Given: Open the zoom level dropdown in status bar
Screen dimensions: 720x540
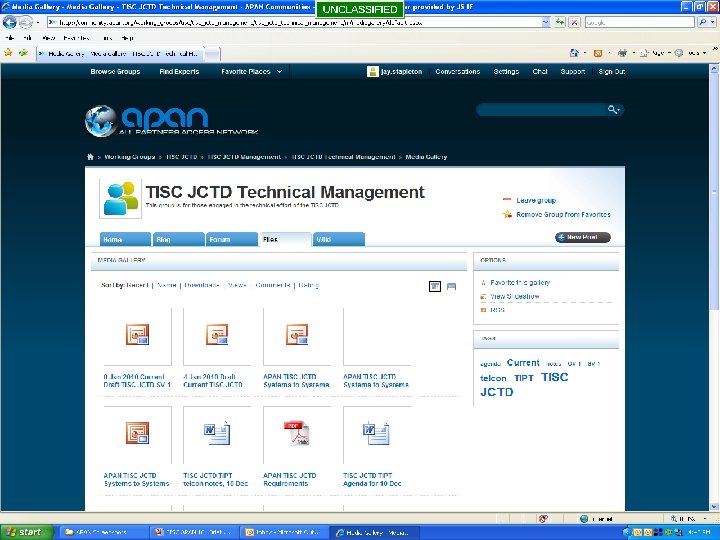Looking at the screenshot, I should [x=704, y=519].
